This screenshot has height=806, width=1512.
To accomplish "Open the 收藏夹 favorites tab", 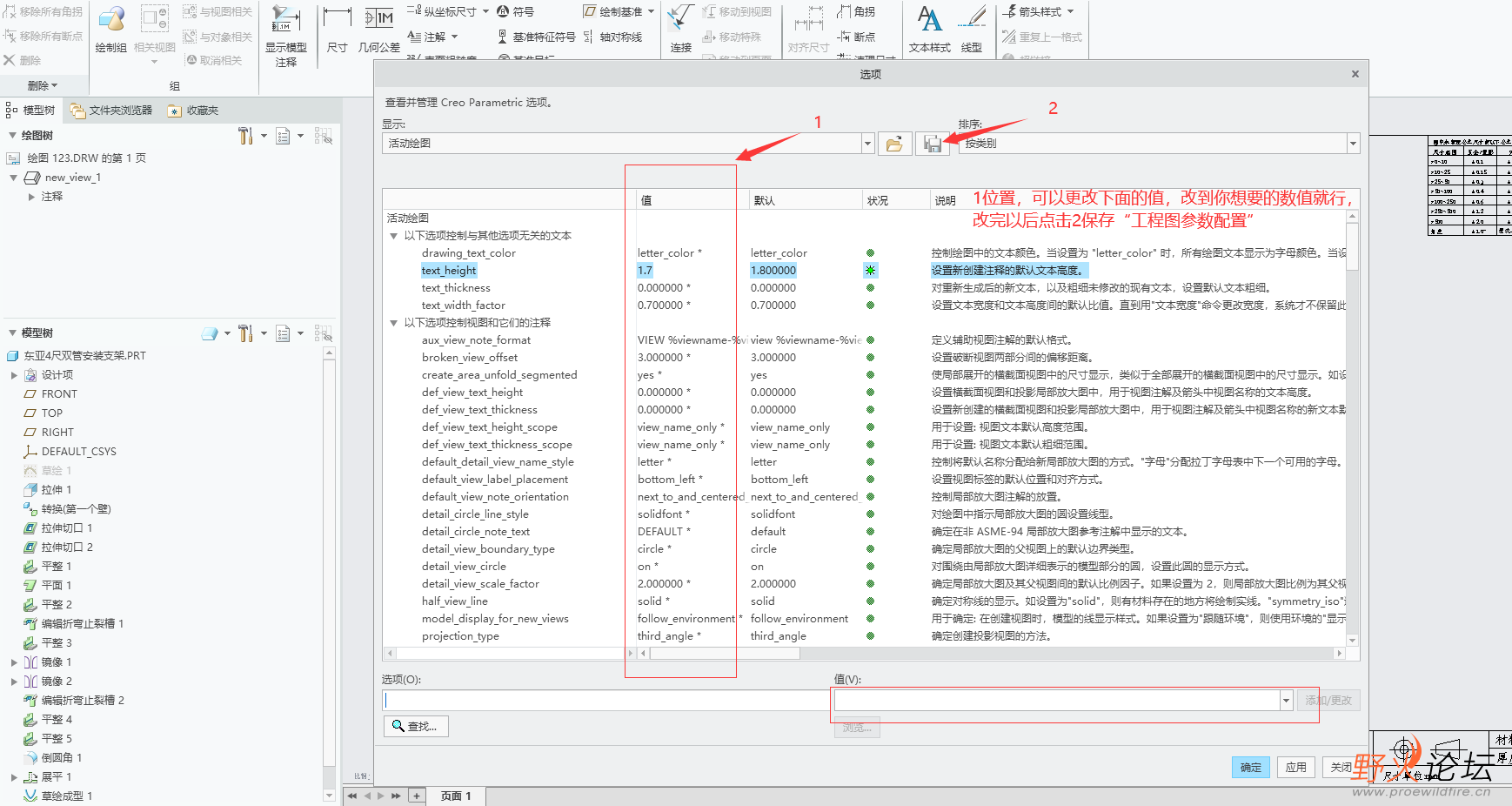I will pos(194,111).
